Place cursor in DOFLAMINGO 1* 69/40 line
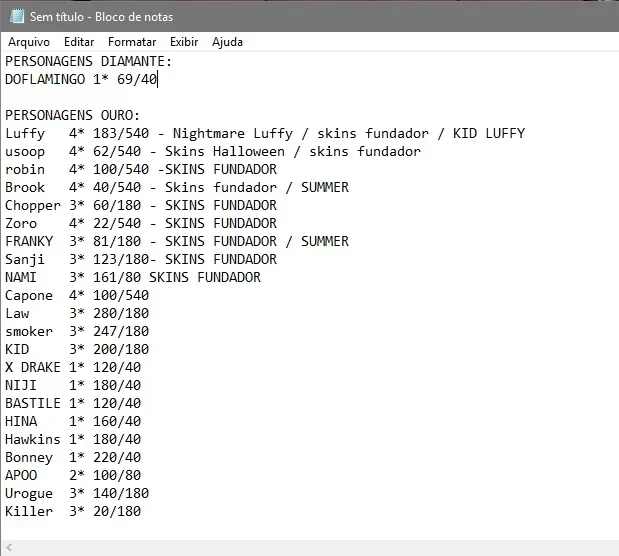Screen dimensions: 619x556 coord(81,79)
